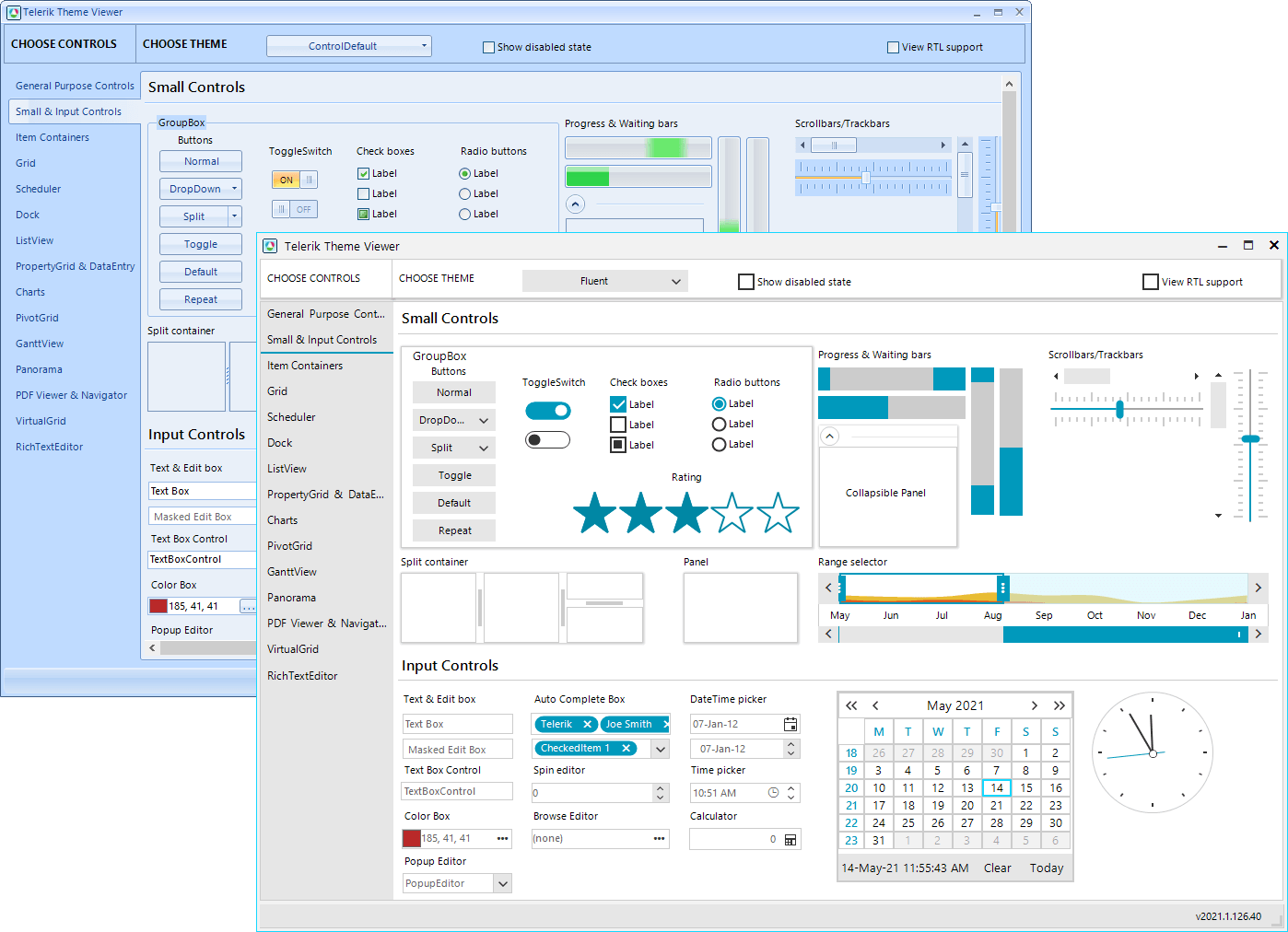Open color dialog dots in Fluent Color Box

pyautogui.click(x=503, y=838)
